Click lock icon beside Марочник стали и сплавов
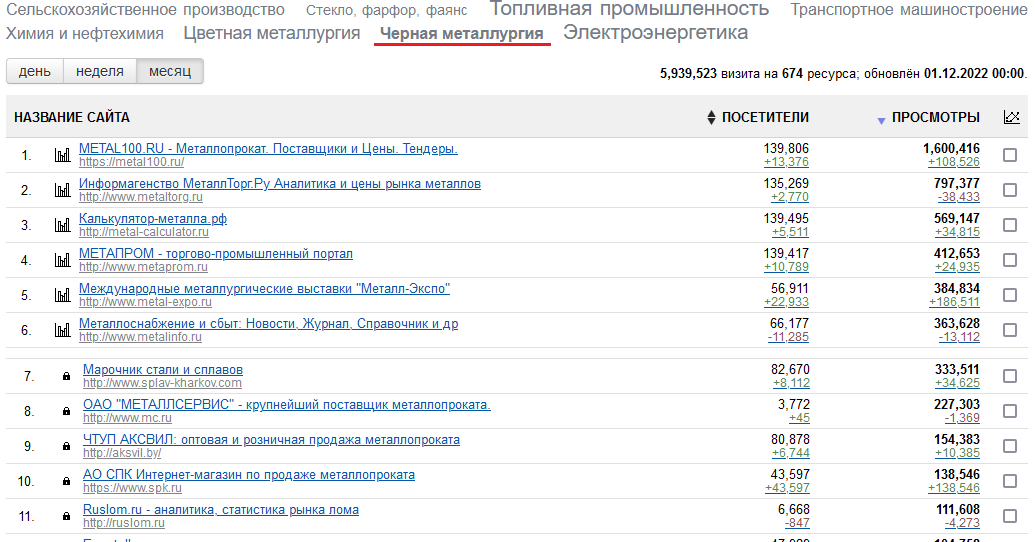This screenshot has height=542, width=1035. 66,376
